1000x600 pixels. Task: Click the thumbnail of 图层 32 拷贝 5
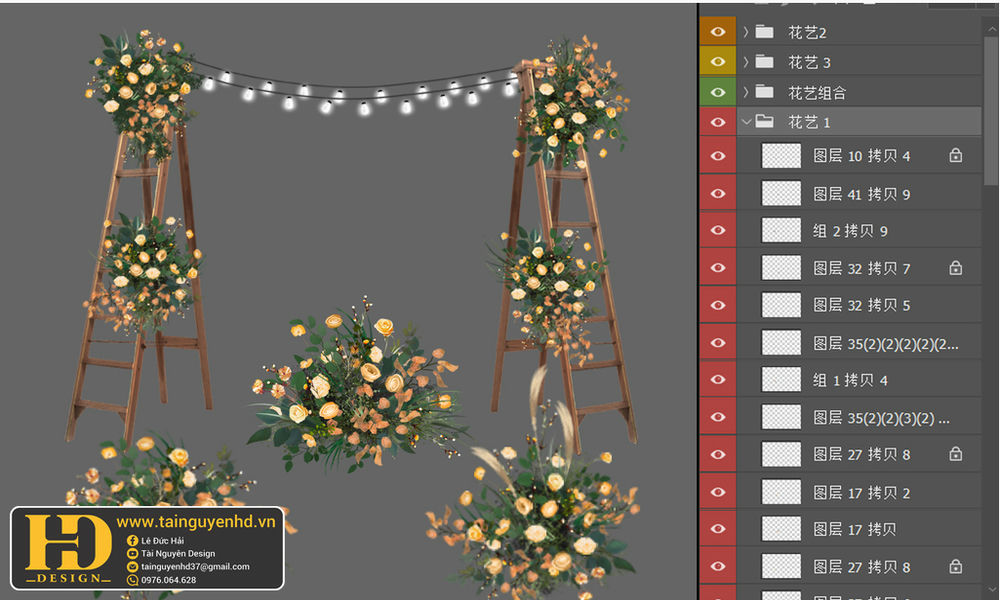pyautogui.click(x=781, y=305)
